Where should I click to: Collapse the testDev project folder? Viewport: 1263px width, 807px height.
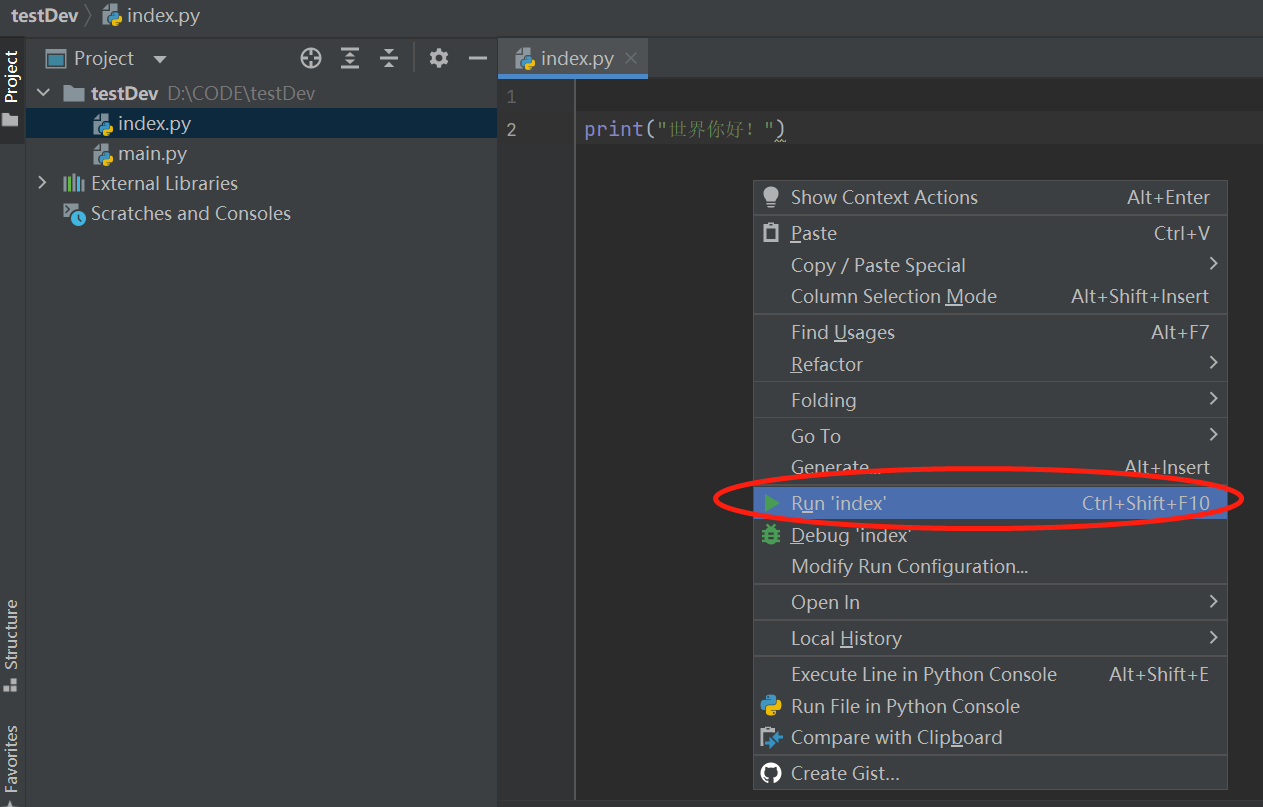(43, 93)
